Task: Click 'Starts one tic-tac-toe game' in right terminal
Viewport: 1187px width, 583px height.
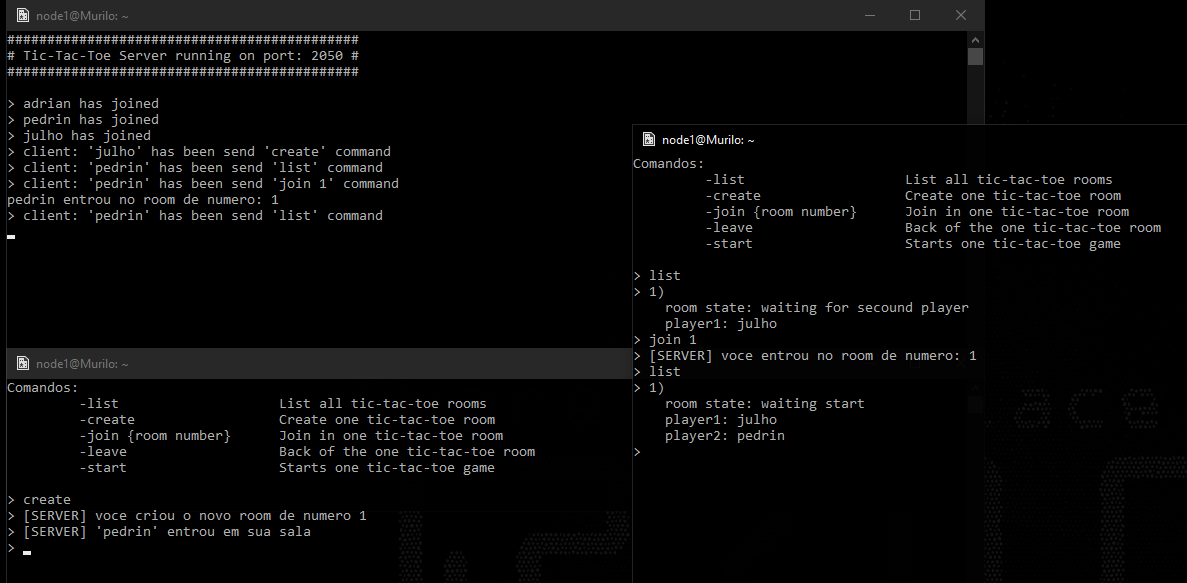Action: click(1013, 243)
